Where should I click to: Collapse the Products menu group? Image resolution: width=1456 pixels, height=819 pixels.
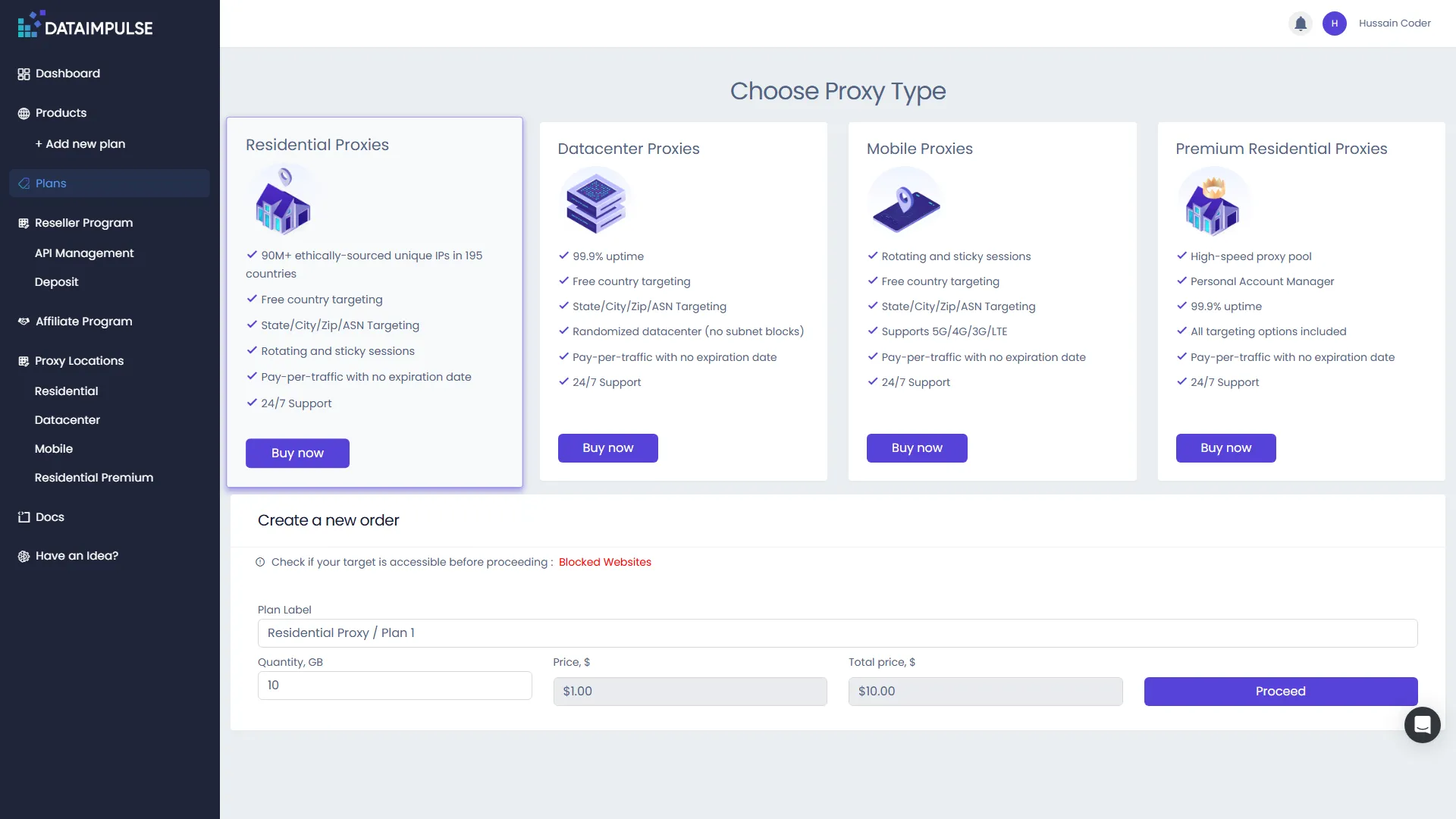click(61, 112)
